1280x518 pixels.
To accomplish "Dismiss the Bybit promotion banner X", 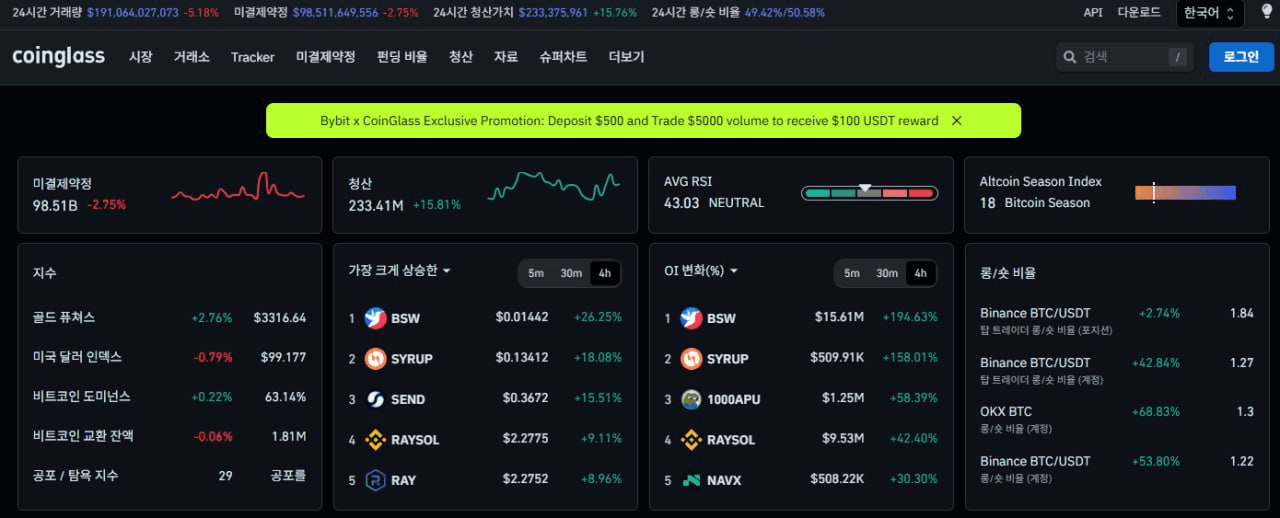I will [956, 121].
